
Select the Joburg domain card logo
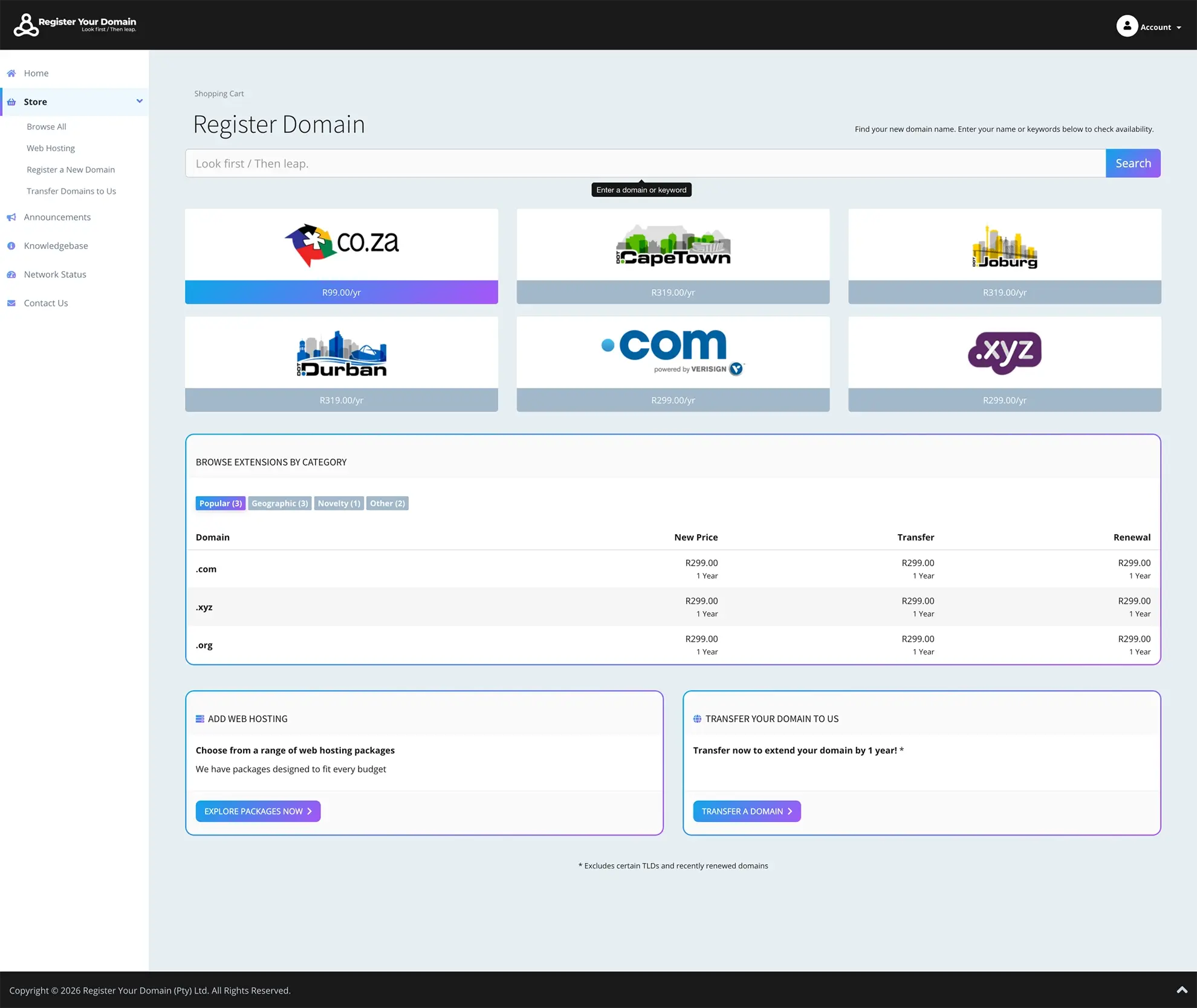pos(1004,247)
